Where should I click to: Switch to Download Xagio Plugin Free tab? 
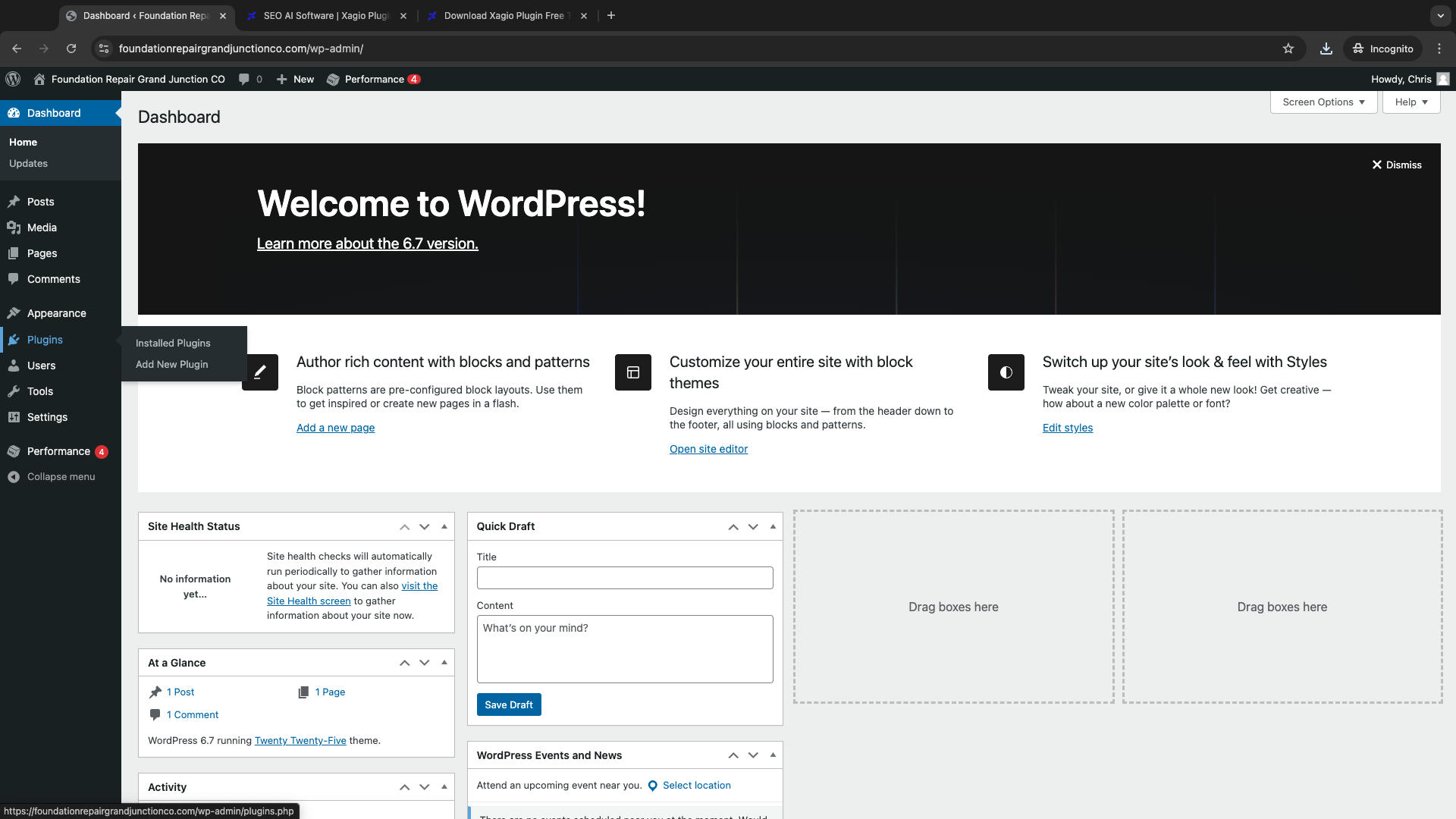coord(507,15)
